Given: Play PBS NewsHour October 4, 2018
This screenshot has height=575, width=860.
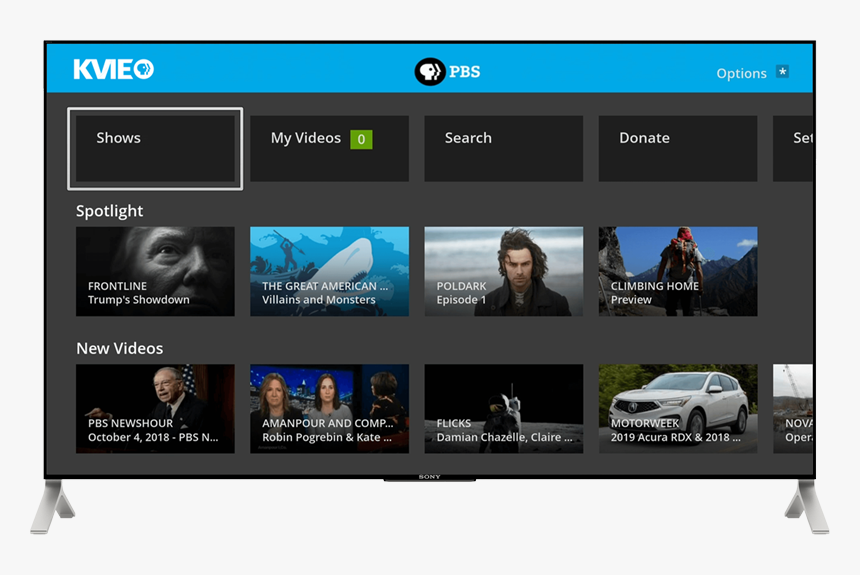Looking at the screenshot, I should [x=155, y=409].
